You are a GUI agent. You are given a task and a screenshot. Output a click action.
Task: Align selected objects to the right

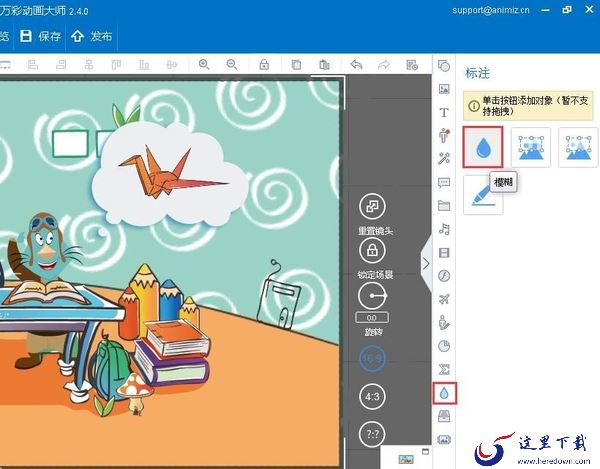(x=61, y=65)
